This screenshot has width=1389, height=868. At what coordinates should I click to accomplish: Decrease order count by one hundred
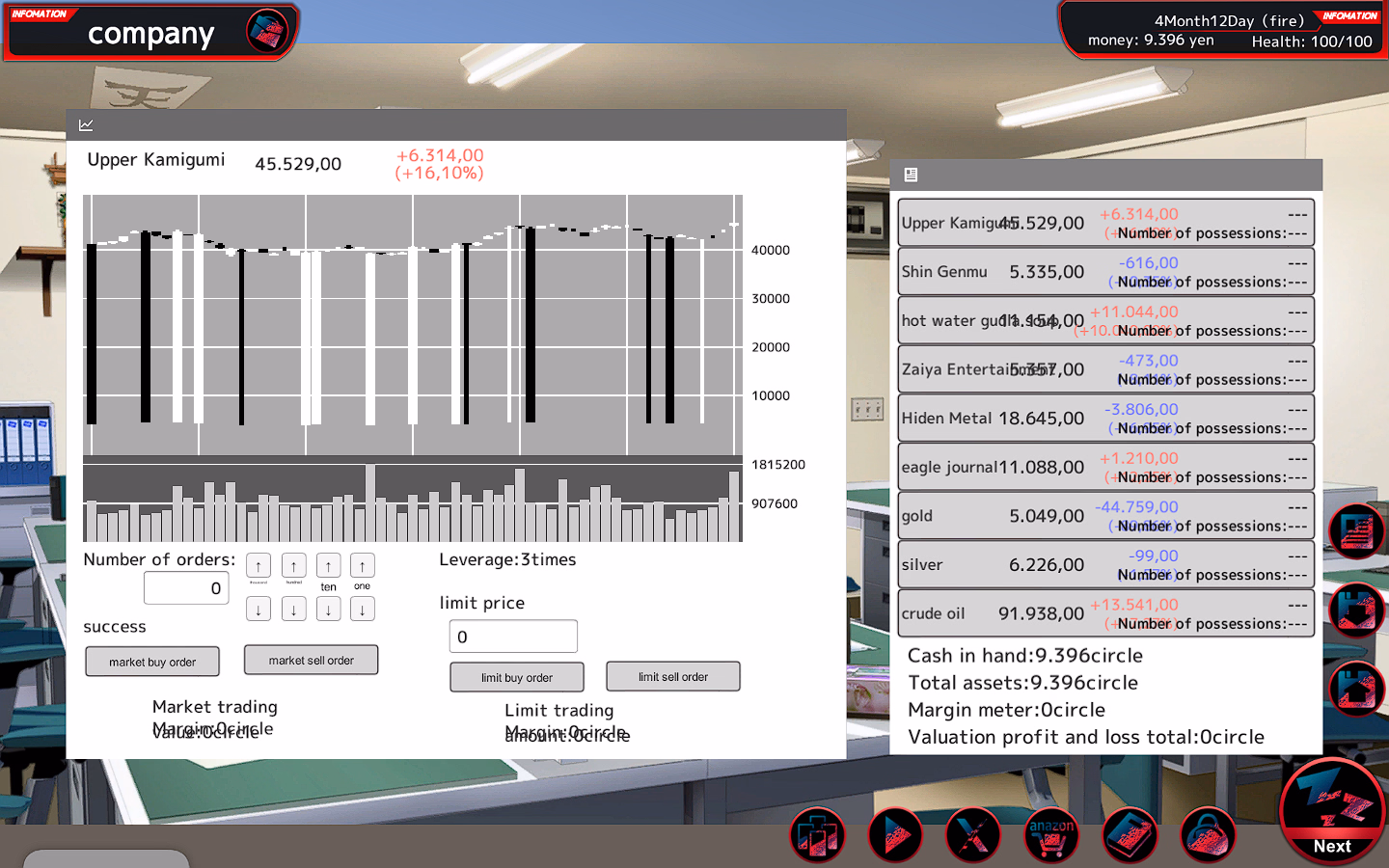pos(293,610)
